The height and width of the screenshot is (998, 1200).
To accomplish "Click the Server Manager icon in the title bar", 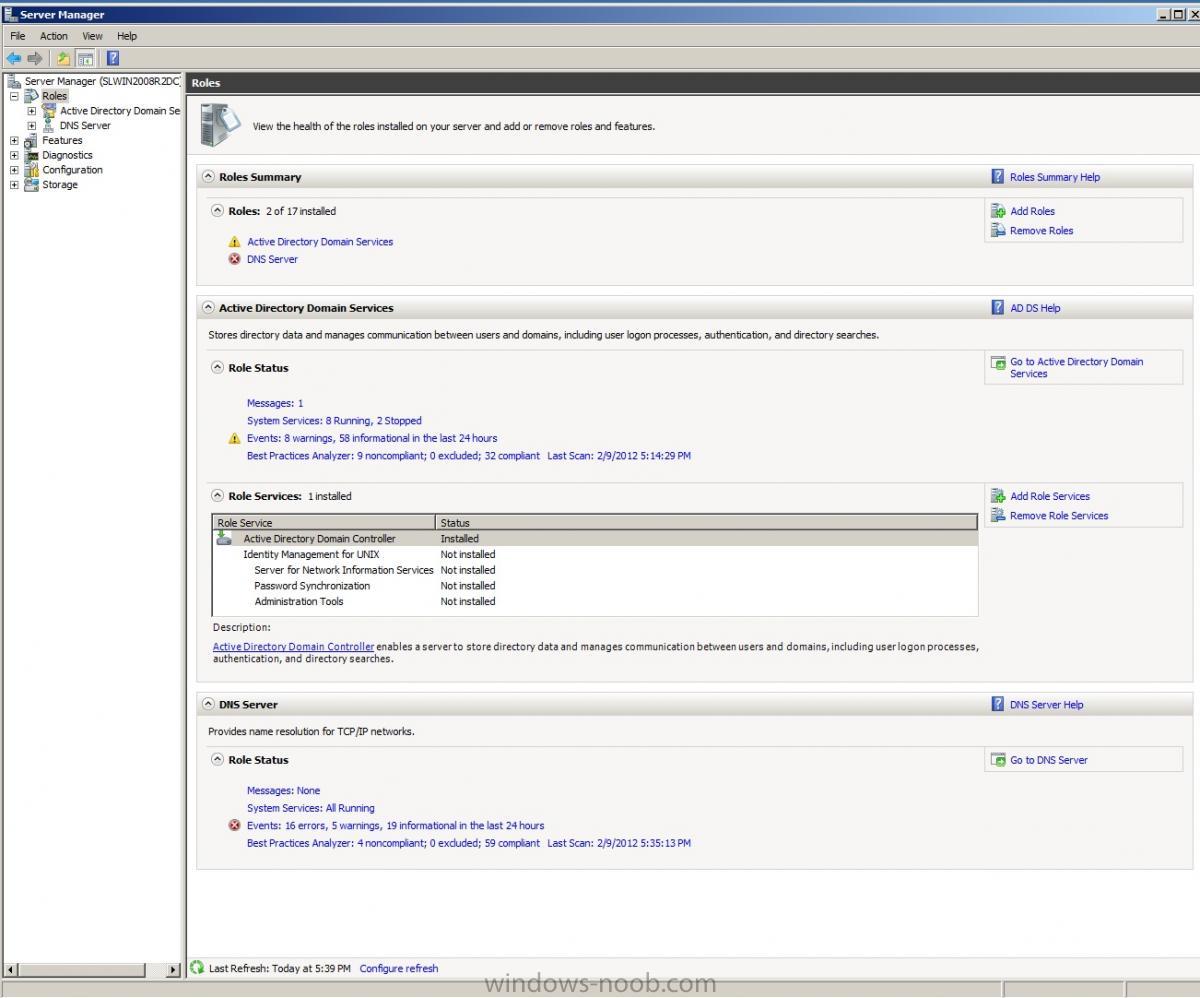I will pyautogui.click(x=10, y=15).
